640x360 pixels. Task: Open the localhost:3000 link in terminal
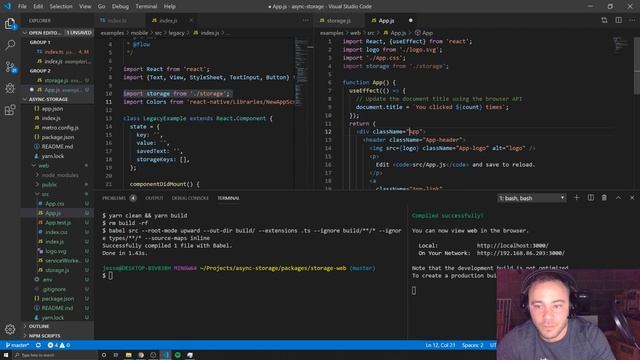(x=513, y=246)
